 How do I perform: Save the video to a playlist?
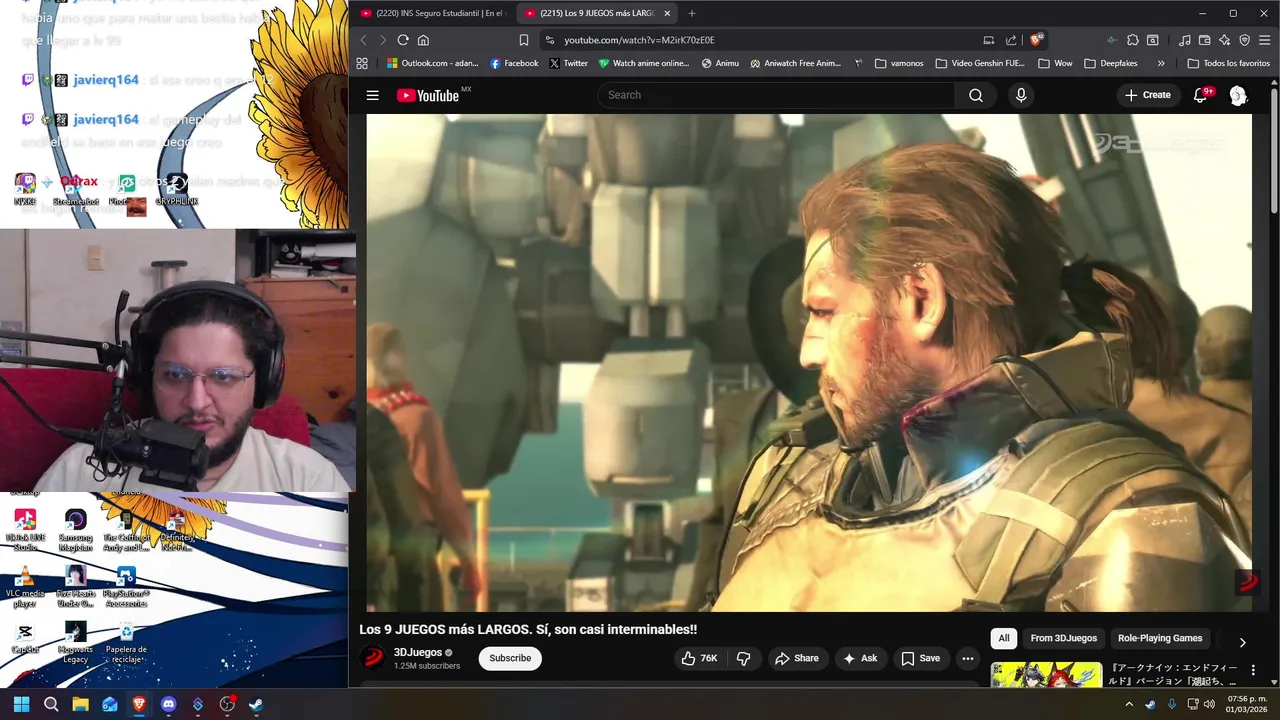(x=920, y=658)
